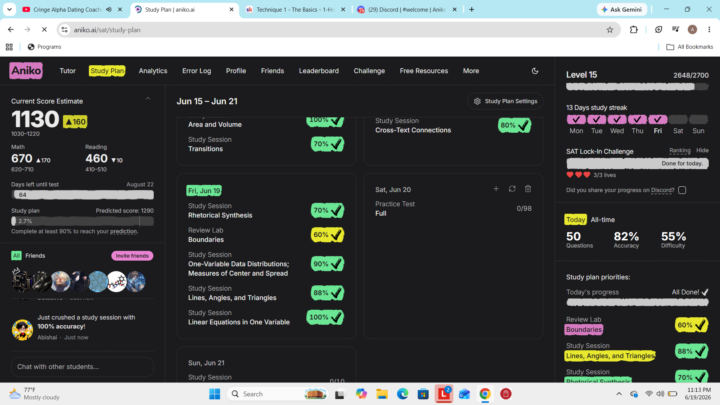Click the plus icon for Sat, Jun 20
This screenshot has height=405, width=720.
tap(496, 189)
